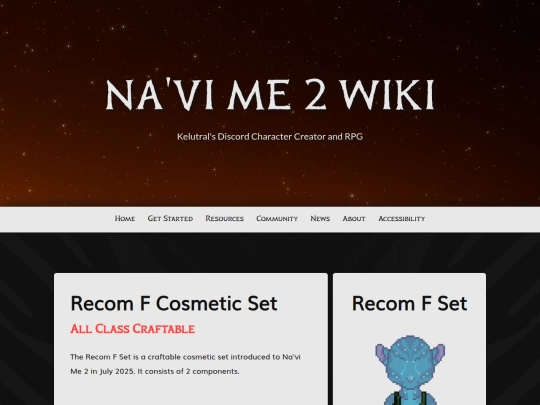
Task: Click the Recom F Set sidebar heading
Action: tap(409, 303)
